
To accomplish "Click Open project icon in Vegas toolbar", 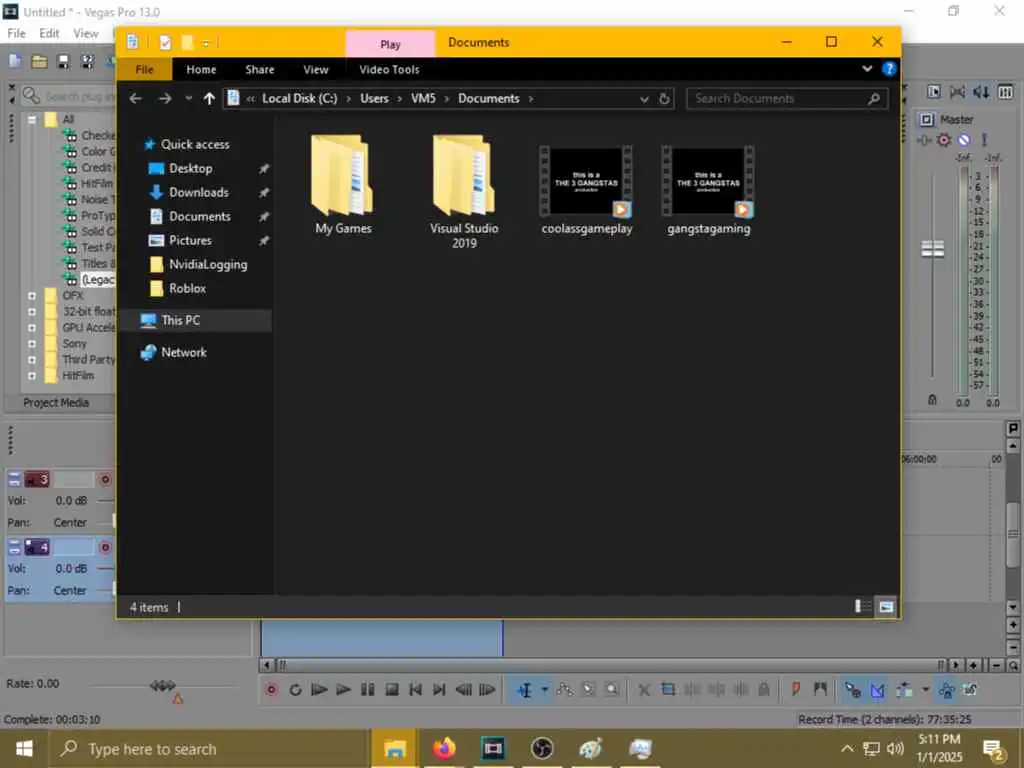I will click(39, 61).
